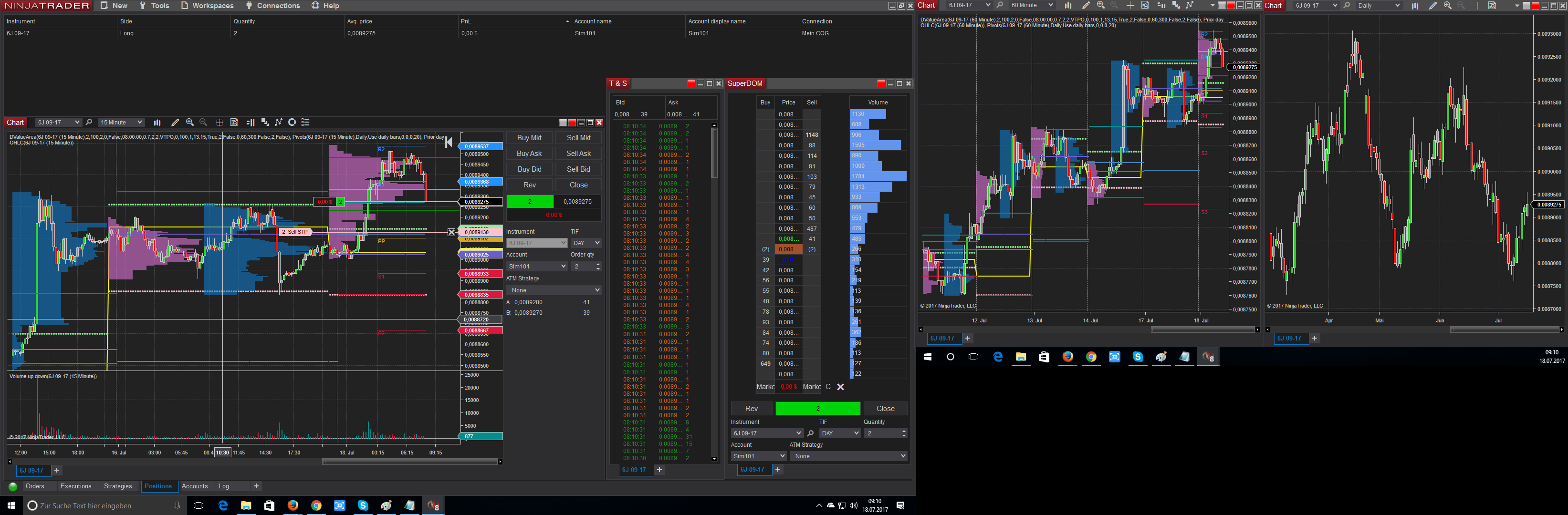Toggle crosshair in 60 Minute chart toolbar

point(1130,5)
